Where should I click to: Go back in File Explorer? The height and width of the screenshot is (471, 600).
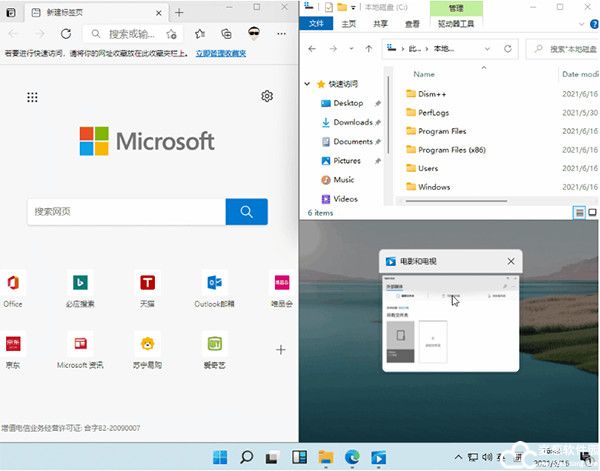(x=312, y=49)
